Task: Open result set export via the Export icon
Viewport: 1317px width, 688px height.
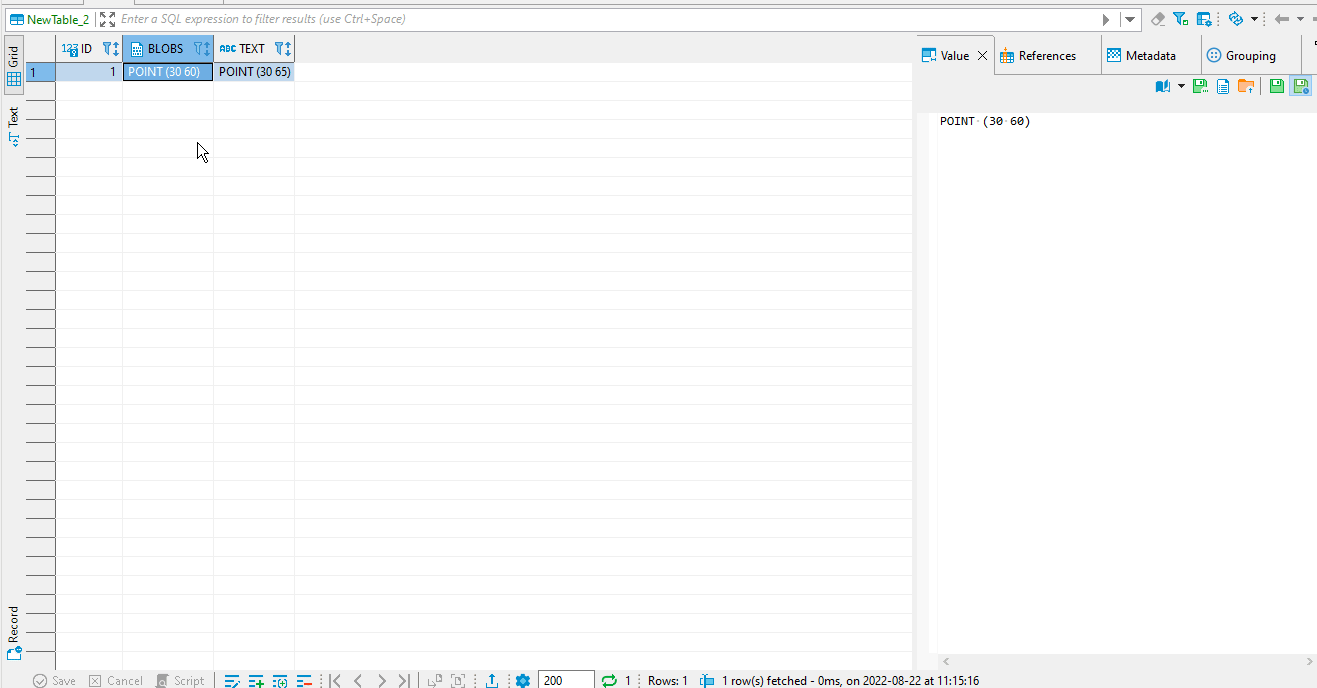Action: [491, 679]
